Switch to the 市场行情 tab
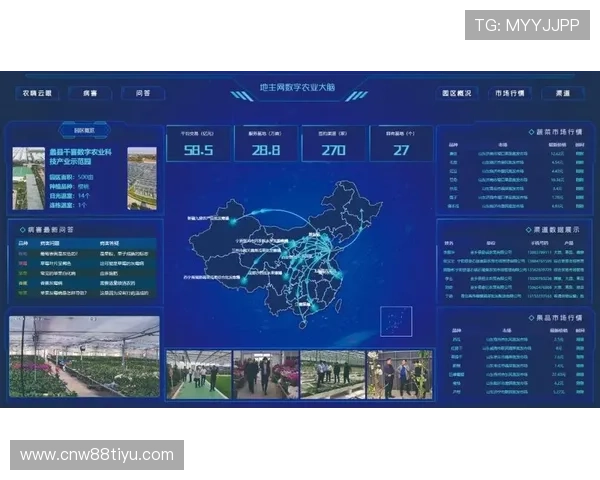 pos(510,93)
